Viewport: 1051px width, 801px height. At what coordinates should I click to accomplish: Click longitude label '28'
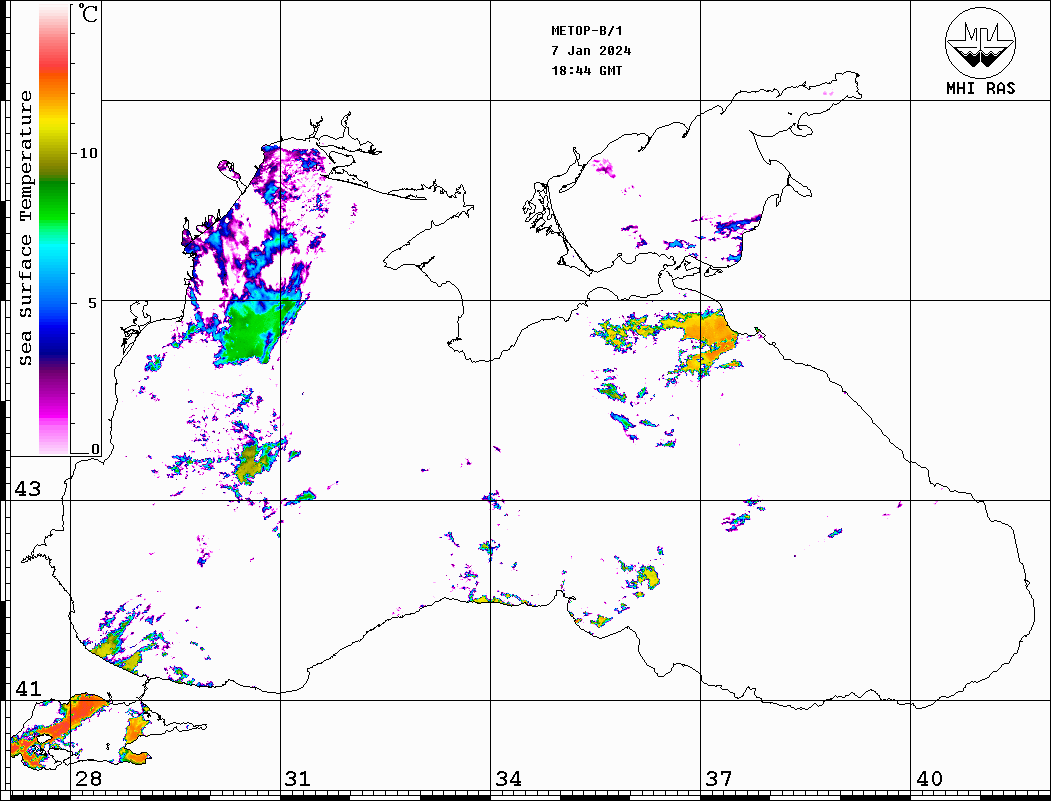pyautogui.click(x=88, y=778)
